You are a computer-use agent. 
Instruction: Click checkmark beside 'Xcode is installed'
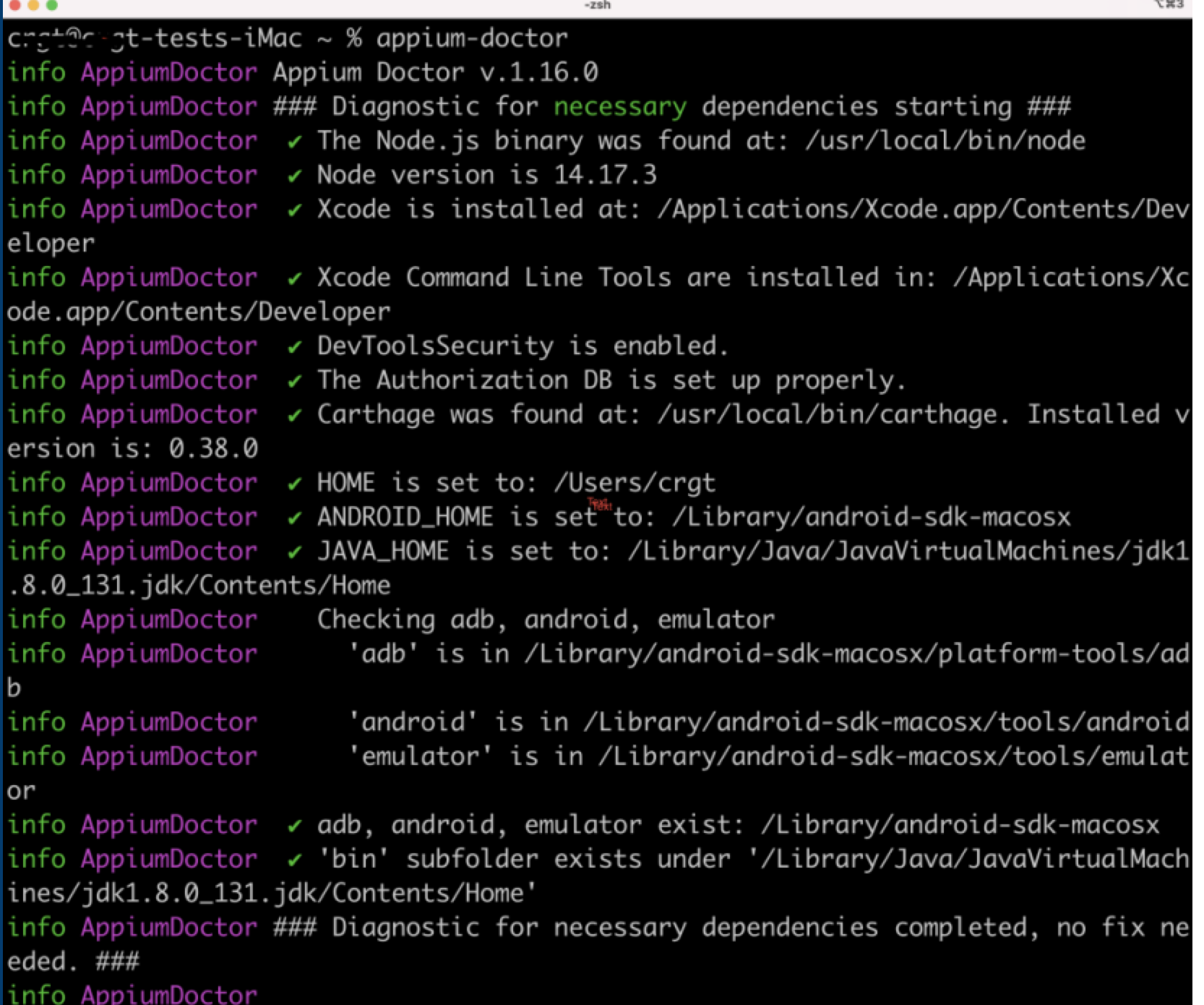click(294, 210)
